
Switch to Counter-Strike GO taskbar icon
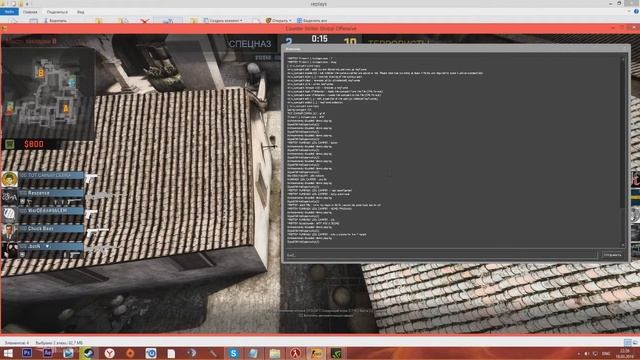[316, 353]
